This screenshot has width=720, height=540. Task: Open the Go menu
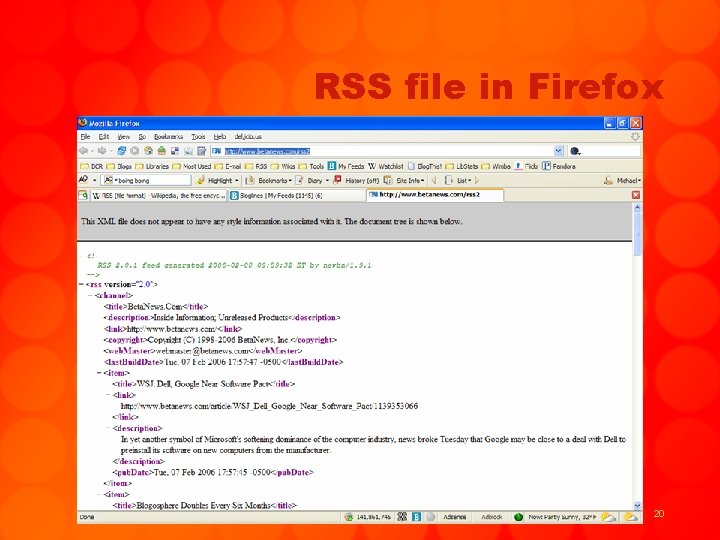coord(142,137)
